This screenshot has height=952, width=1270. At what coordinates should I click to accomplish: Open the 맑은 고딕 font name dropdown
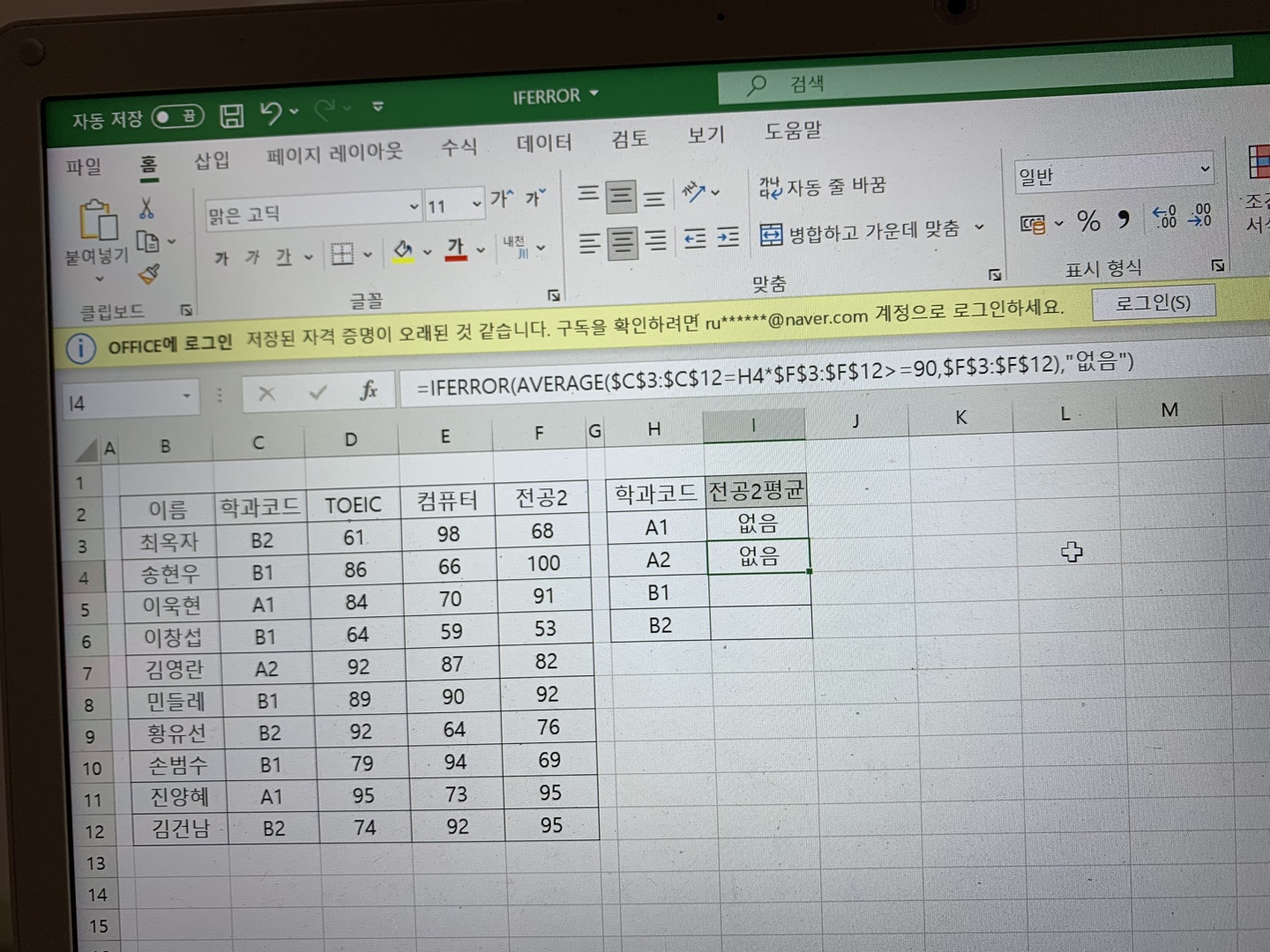(413, 208)
